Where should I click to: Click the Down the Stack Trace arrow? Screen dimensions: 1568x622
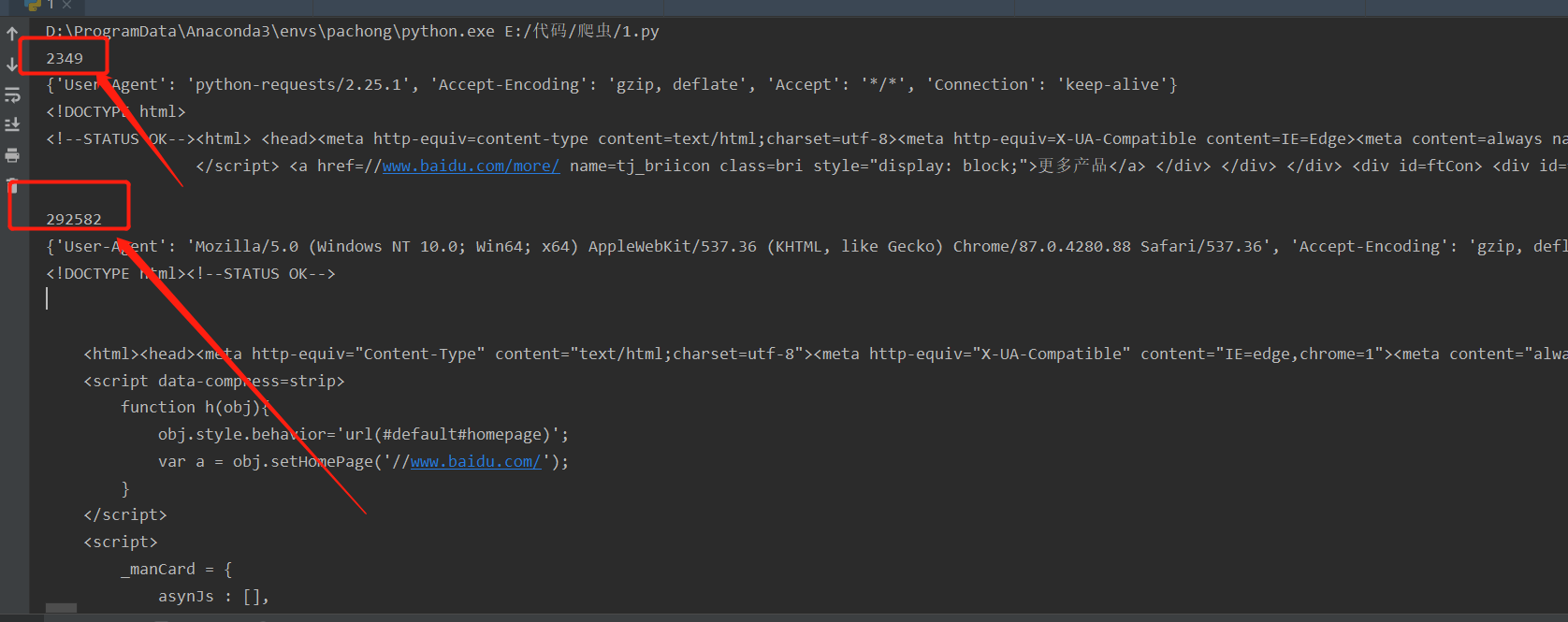[12, 65]
